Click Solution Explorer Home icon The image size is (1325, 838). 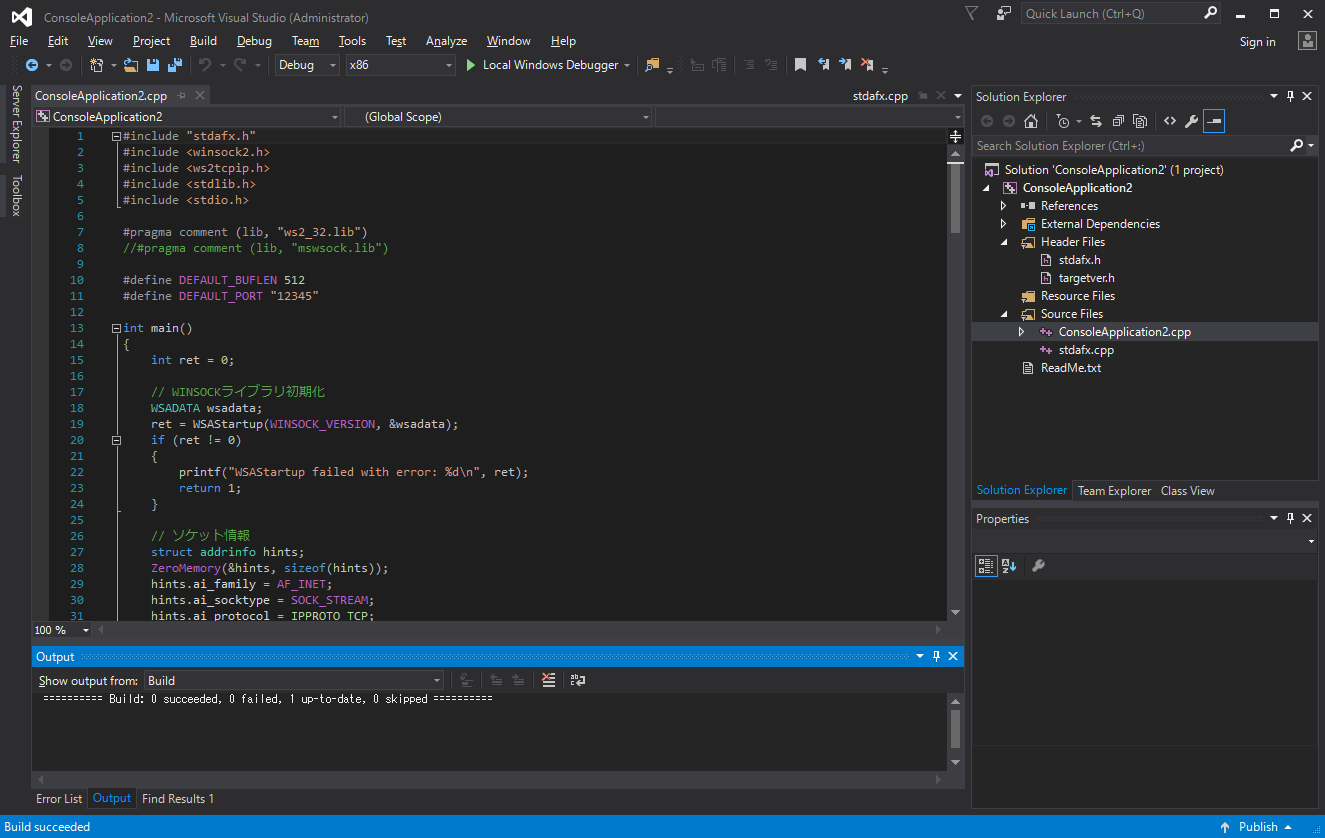click(1031, 121)
